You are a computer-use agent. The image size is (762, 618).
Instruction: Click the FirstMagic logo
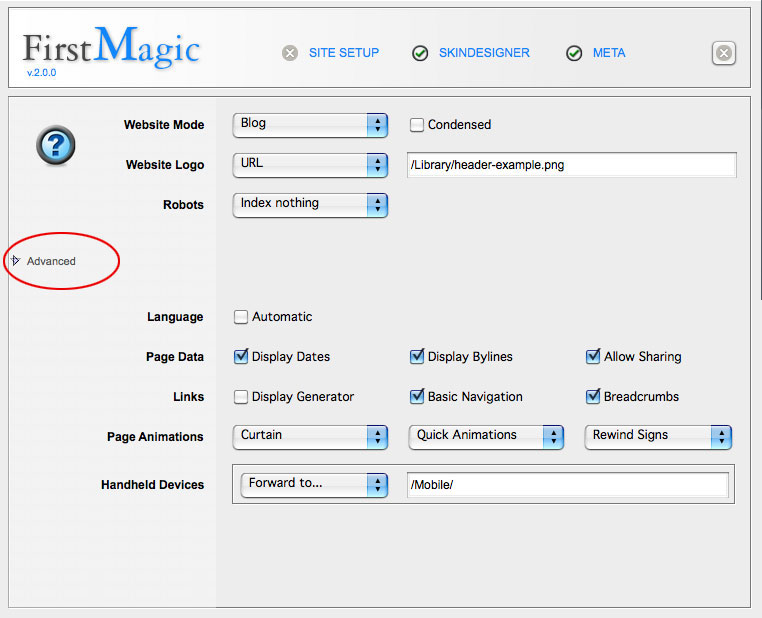click(x=111, y=48)
